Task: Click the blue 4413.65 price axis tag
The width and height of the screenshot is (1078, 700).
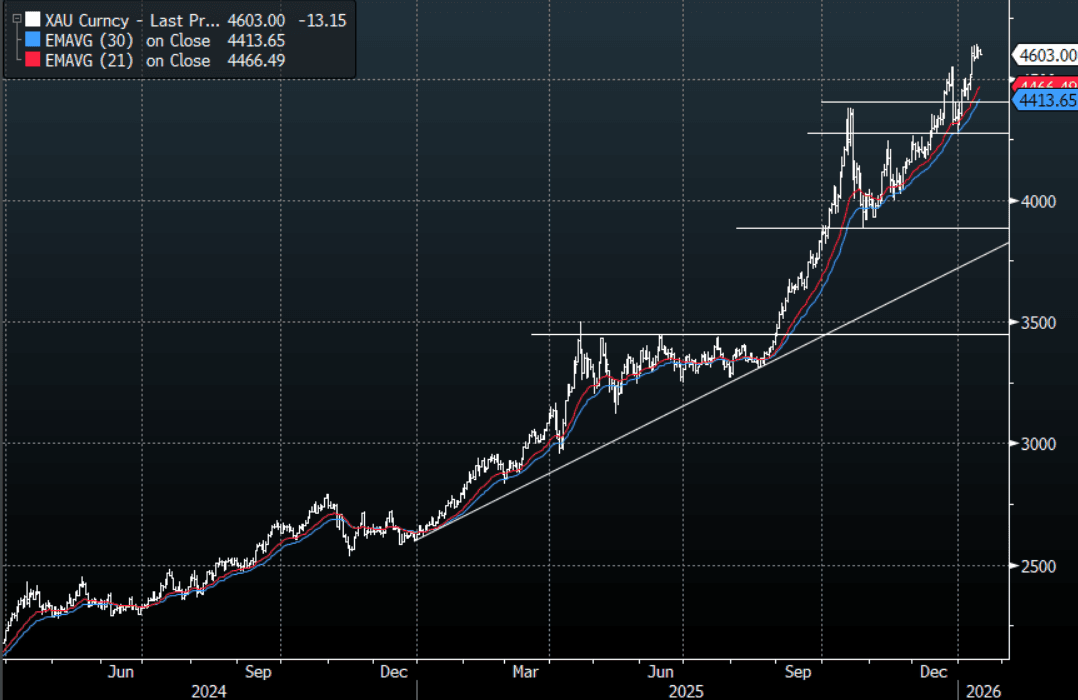Action: [1046, 100]
